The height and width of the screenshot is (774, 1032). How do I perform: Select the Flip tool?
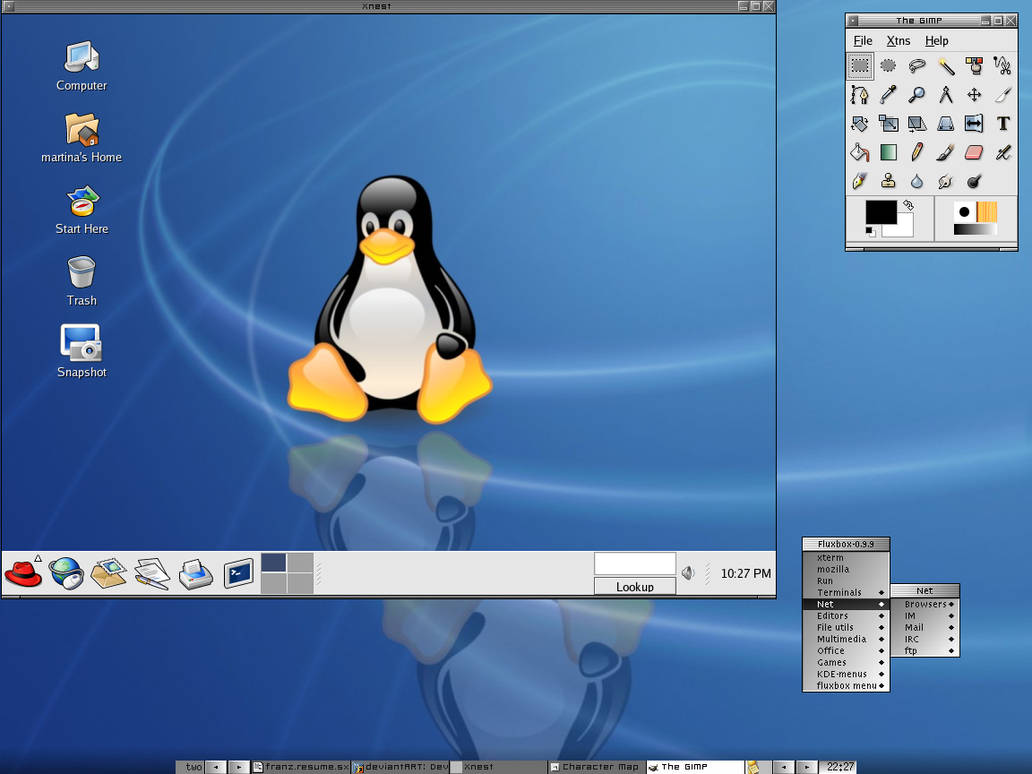pos(974,124)
